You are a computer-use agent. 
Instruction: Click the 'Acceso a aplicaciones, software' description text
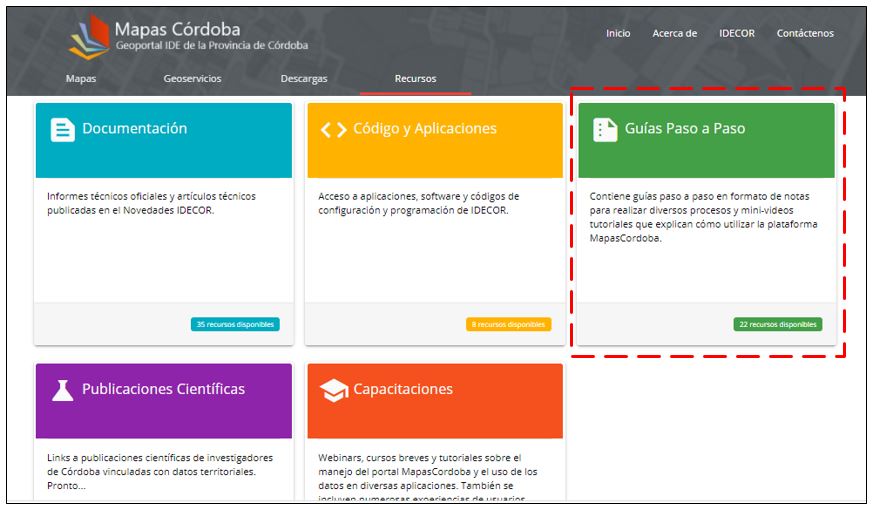click(419, 203)
